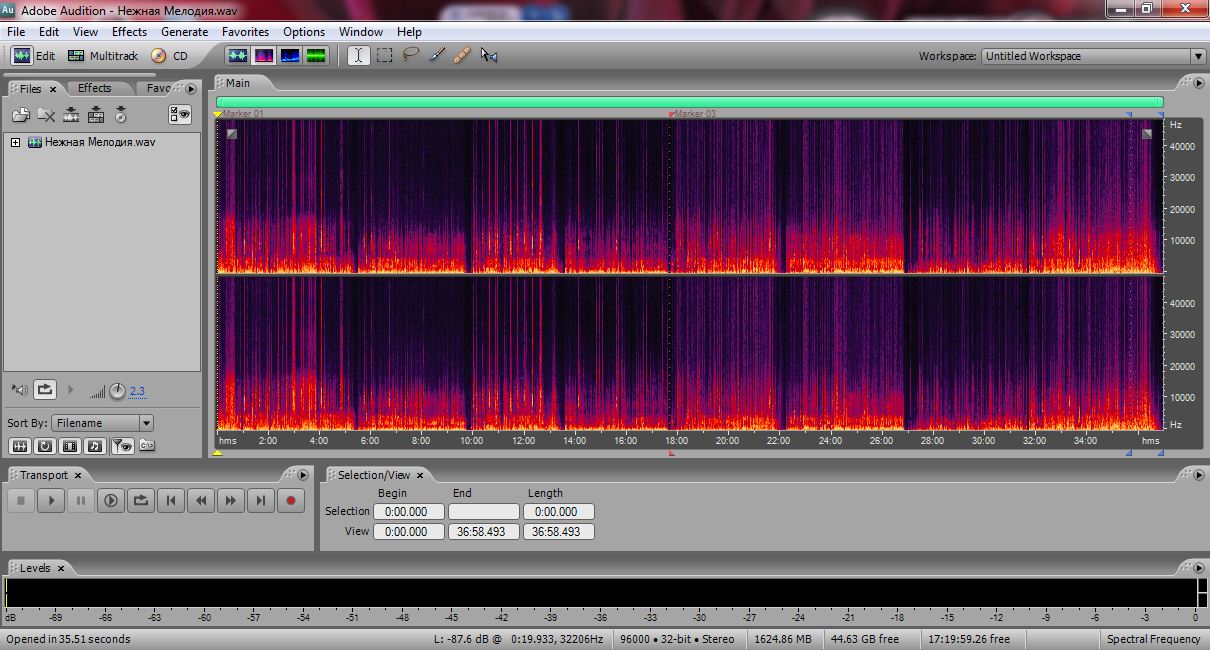Click the Import File folder icon

pyautogui.click(x=21, y=115)
